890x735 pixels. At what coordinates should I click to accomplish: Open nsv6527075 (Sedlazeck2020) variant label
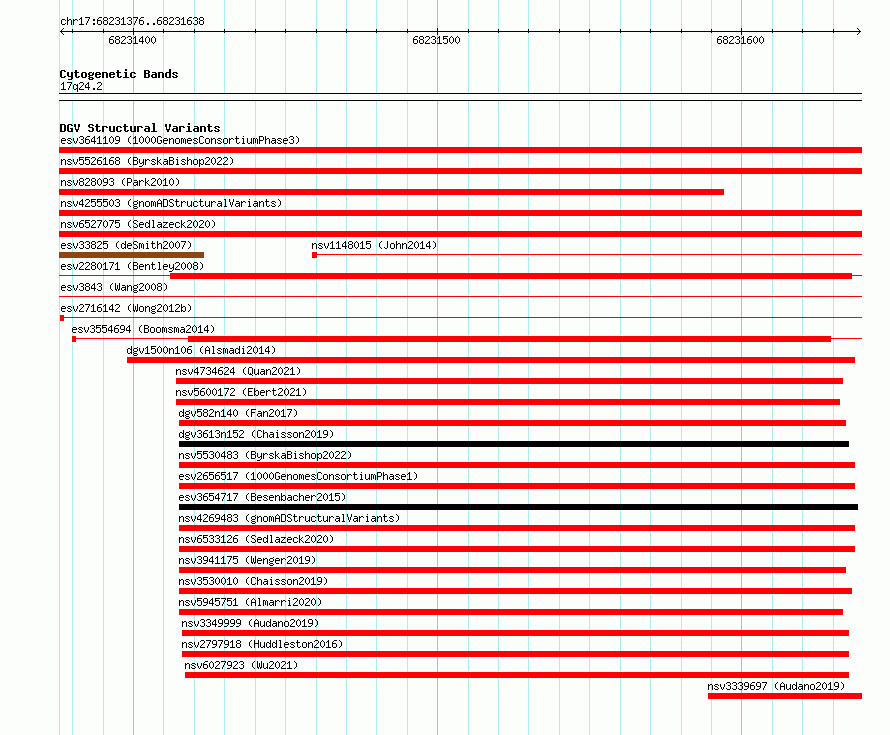tap(138, 224)
